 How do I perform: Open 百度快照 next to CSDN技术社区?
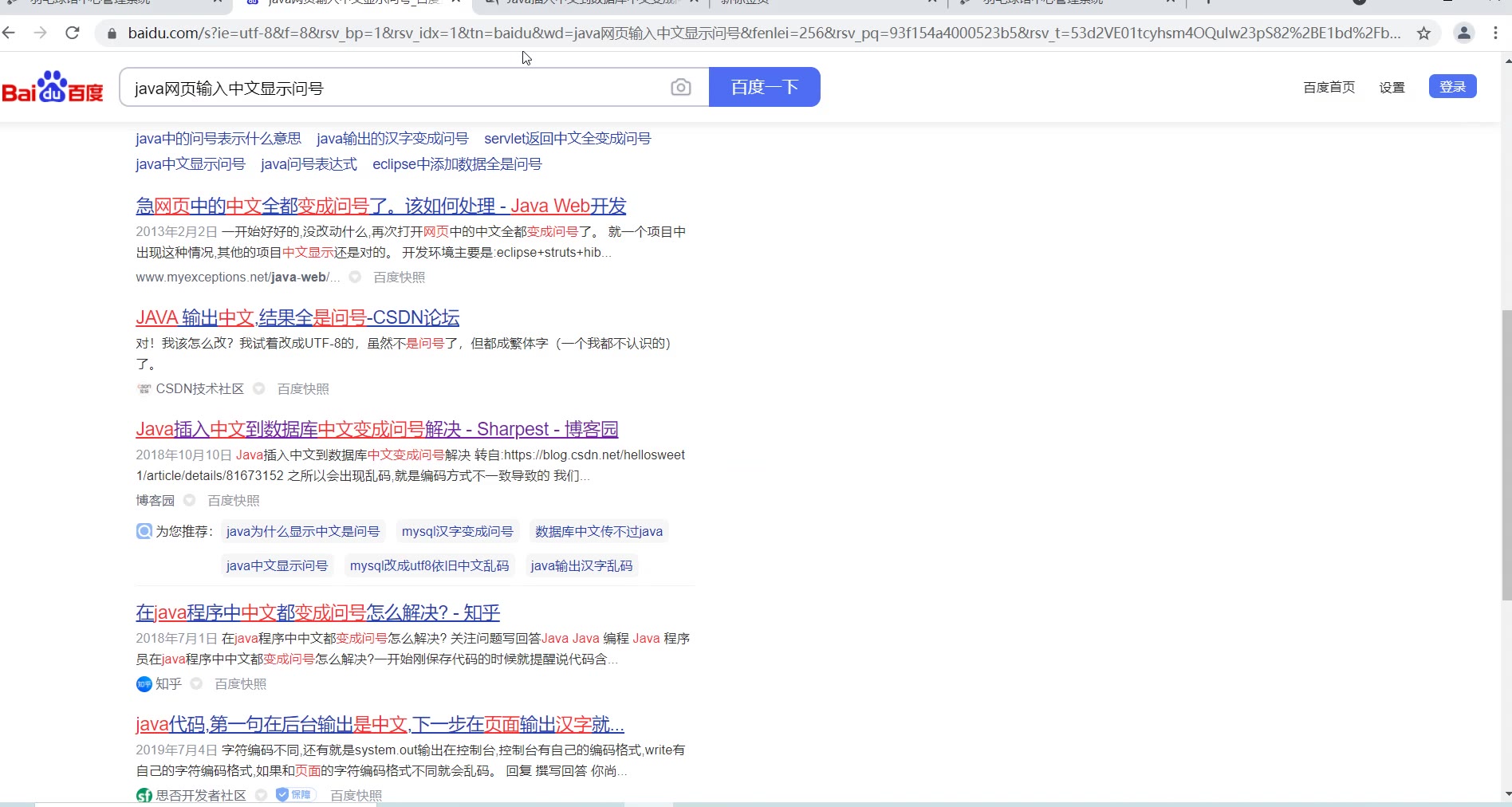coord(303,388)
